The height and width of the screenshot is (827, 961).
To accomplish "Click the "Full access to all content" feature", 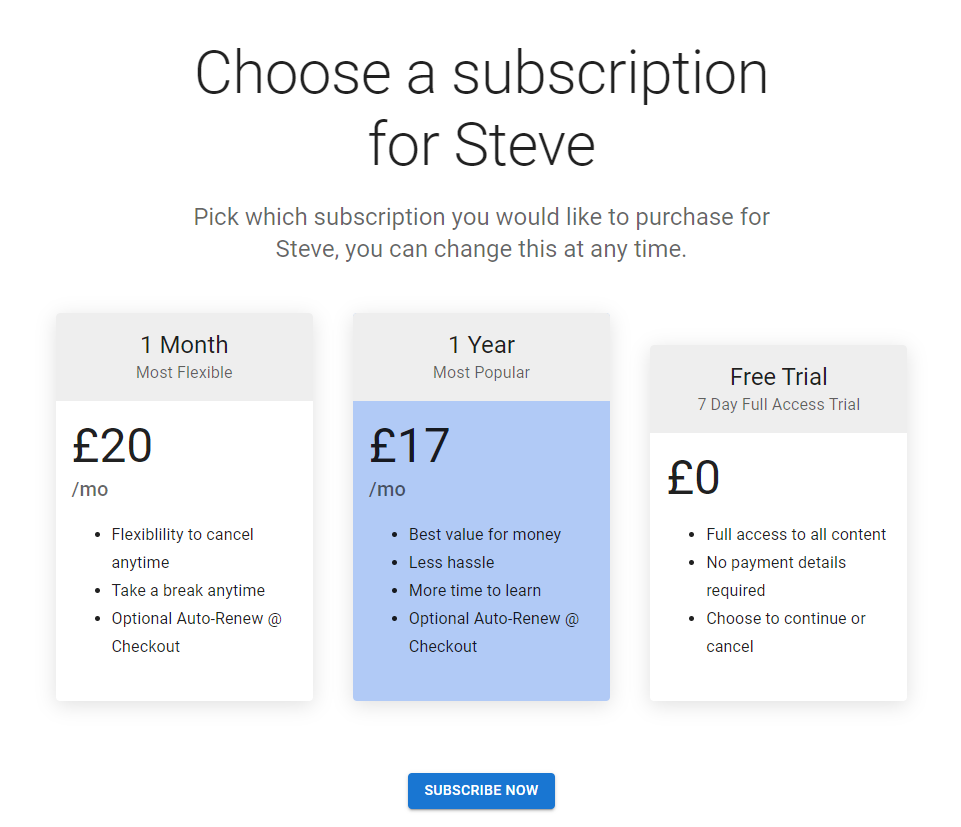I will pyautogui.click(x=796, y=534).
